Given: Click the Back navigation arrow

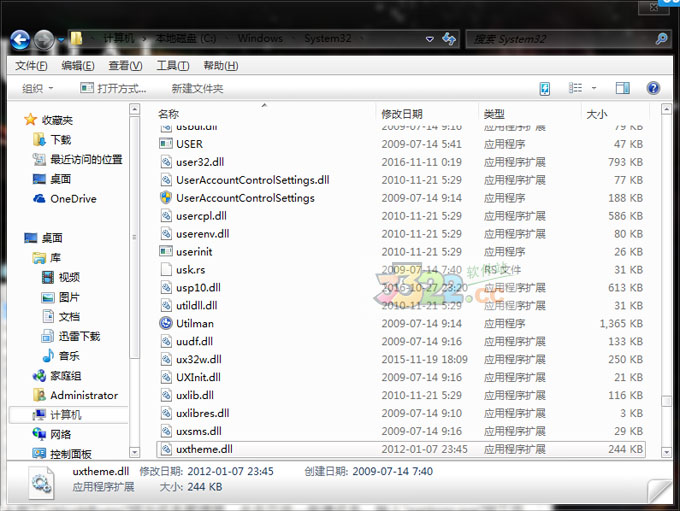Looking at the screenshot, I should click(x=20, y=40).
